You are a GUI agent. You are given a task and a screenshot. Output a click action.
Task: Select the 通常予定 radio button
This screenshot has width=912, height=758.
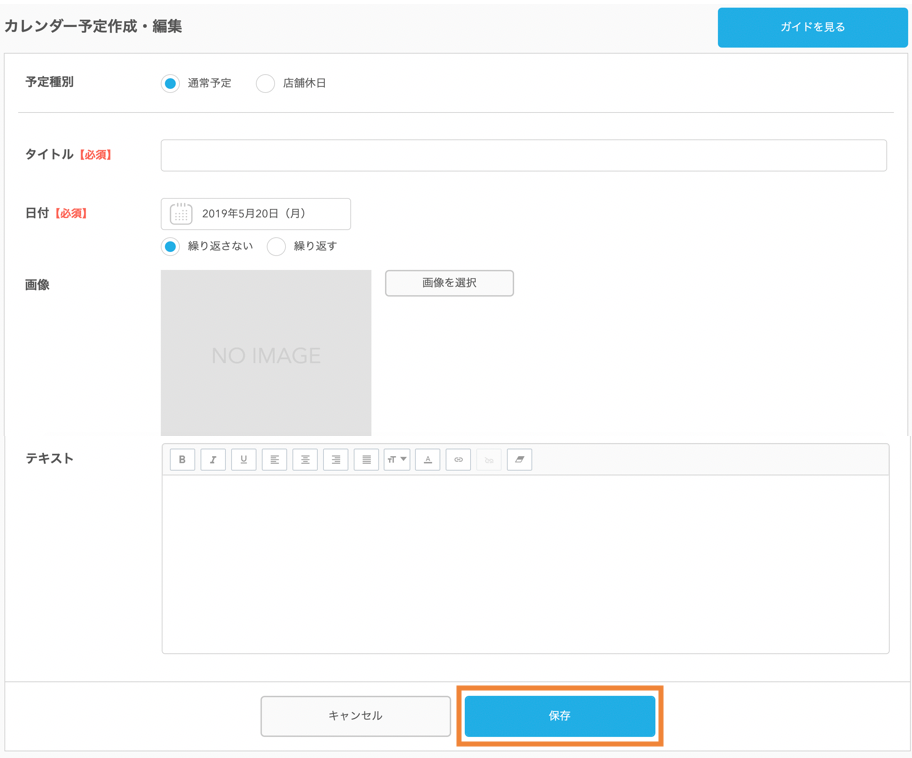click(170, 83)
